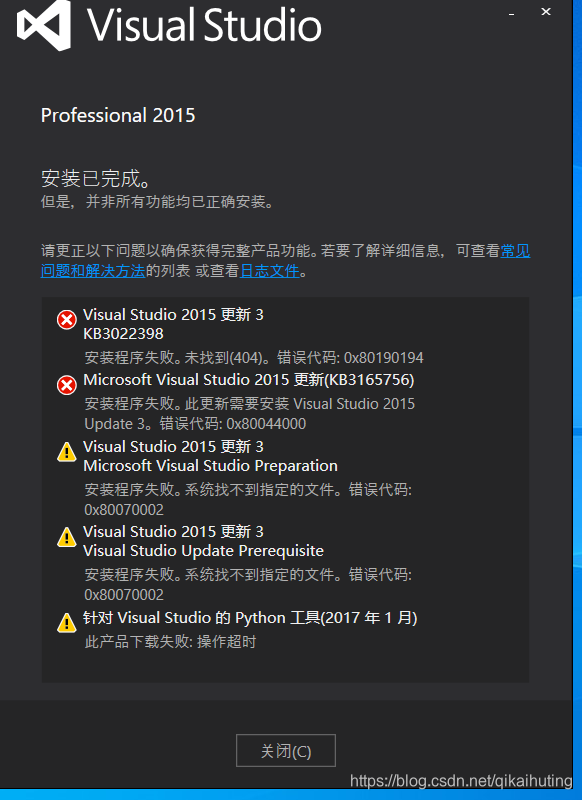Click the red error icon next to KB3165756
The height and width of the screenshot is (800, 582).
(66, 385)
